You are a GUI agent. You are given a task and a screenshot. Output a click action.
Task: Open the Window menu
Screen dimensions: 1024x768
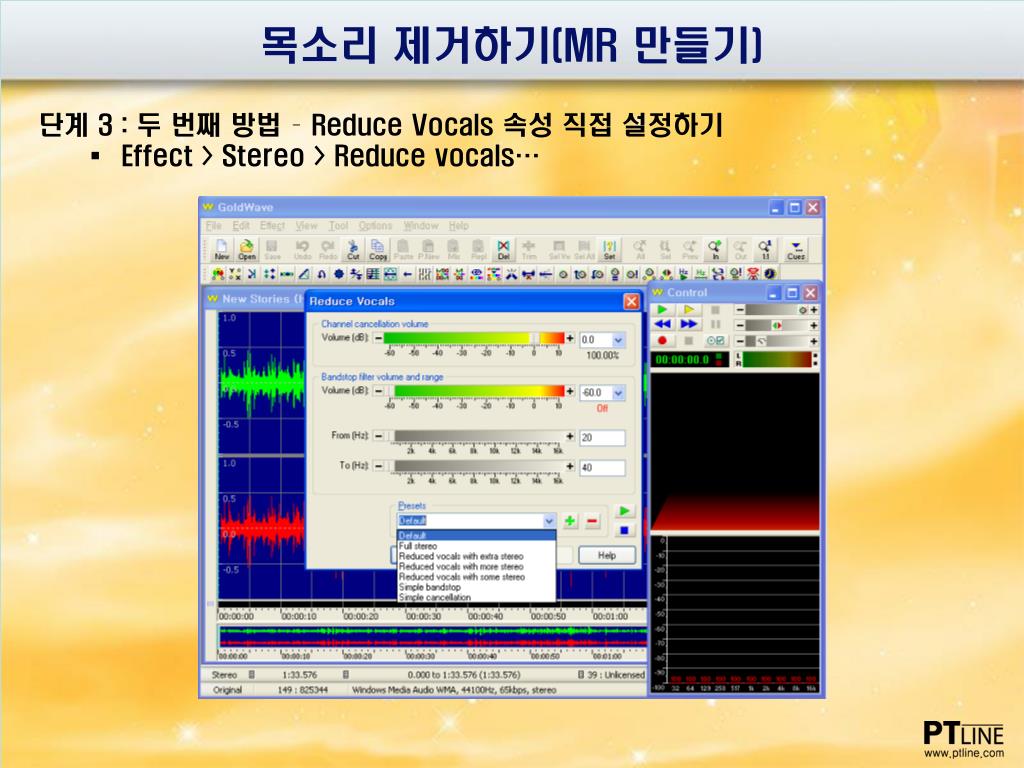click(421, 225)
